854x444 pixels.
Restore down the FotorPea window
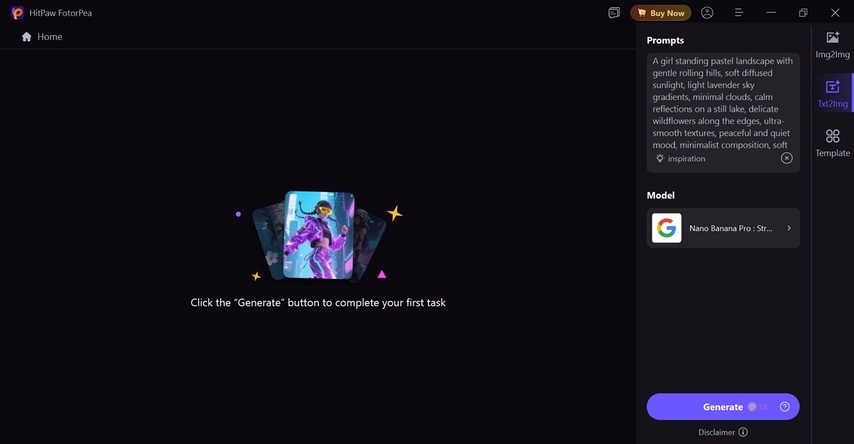[x=803, y=13]
